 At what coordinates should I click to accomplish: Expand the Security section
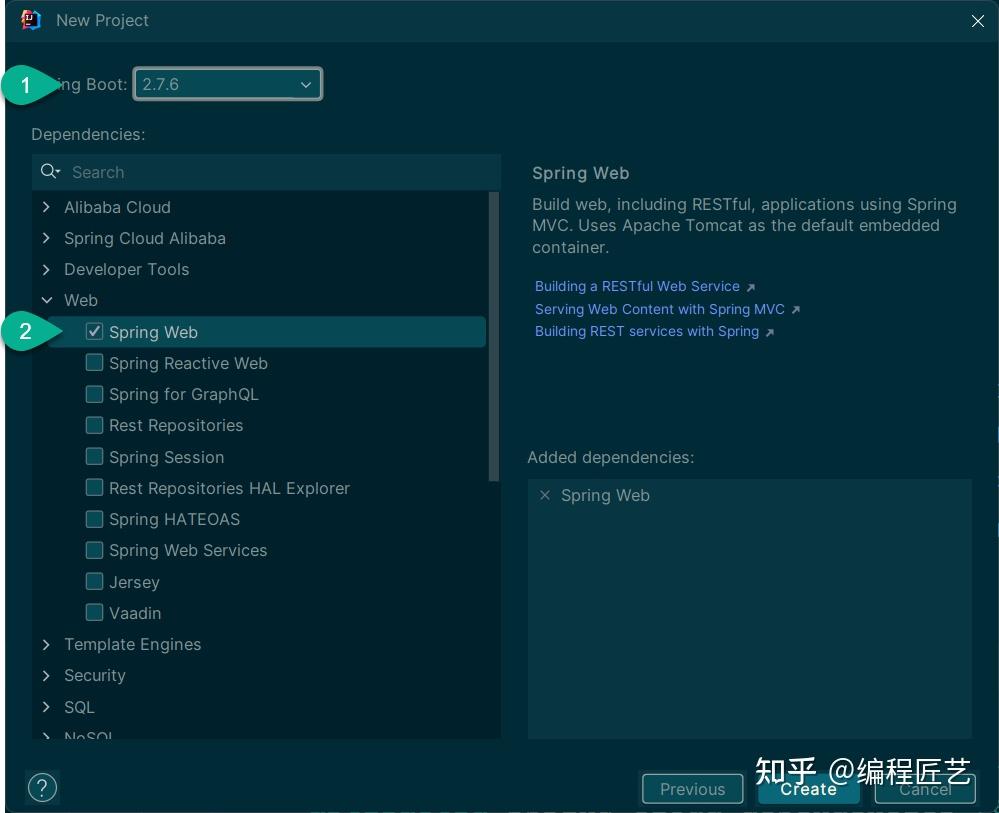coord(46,675)
